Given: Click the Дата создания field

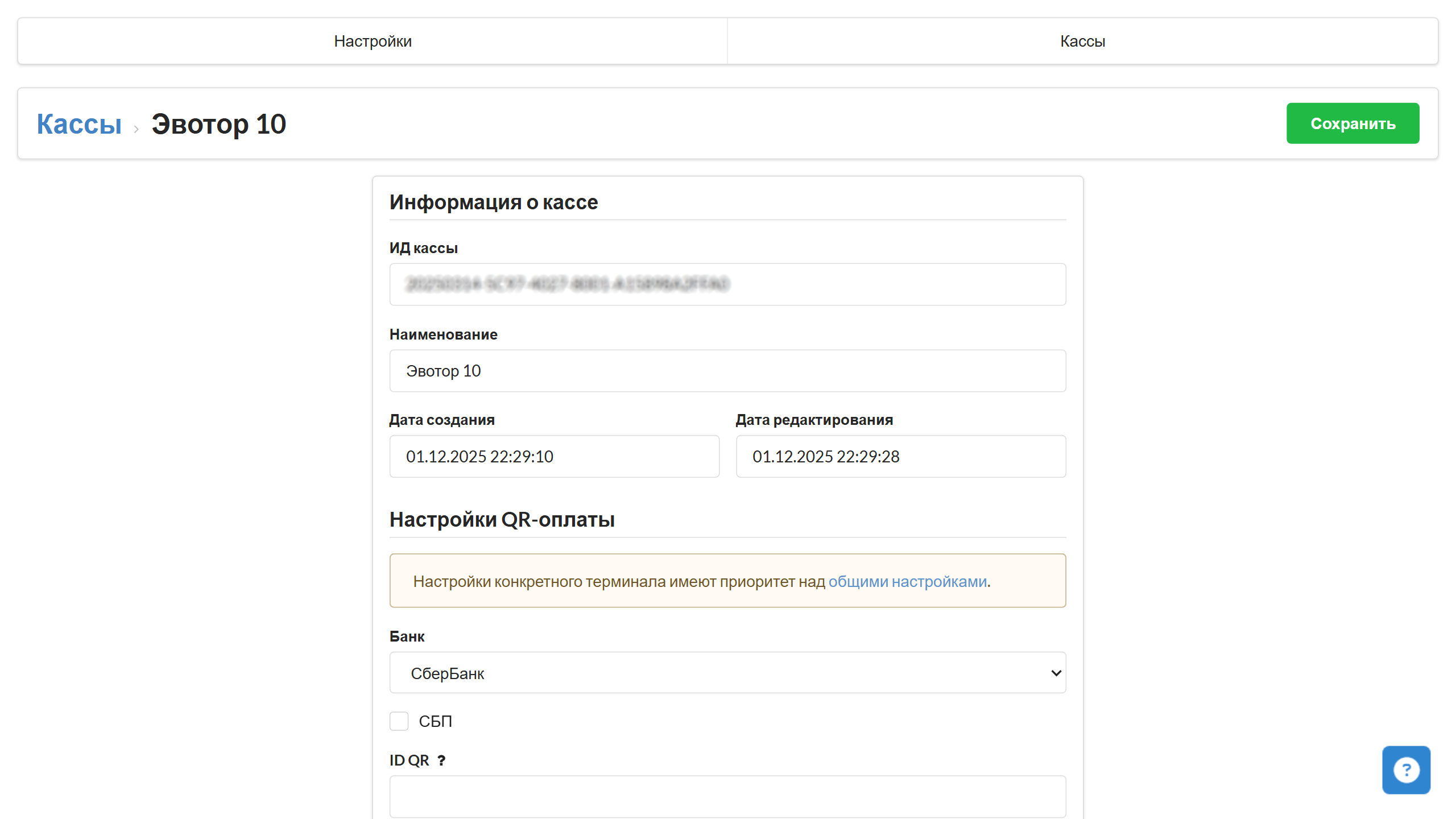Looking at the screenshot, I should coord(554,456).
